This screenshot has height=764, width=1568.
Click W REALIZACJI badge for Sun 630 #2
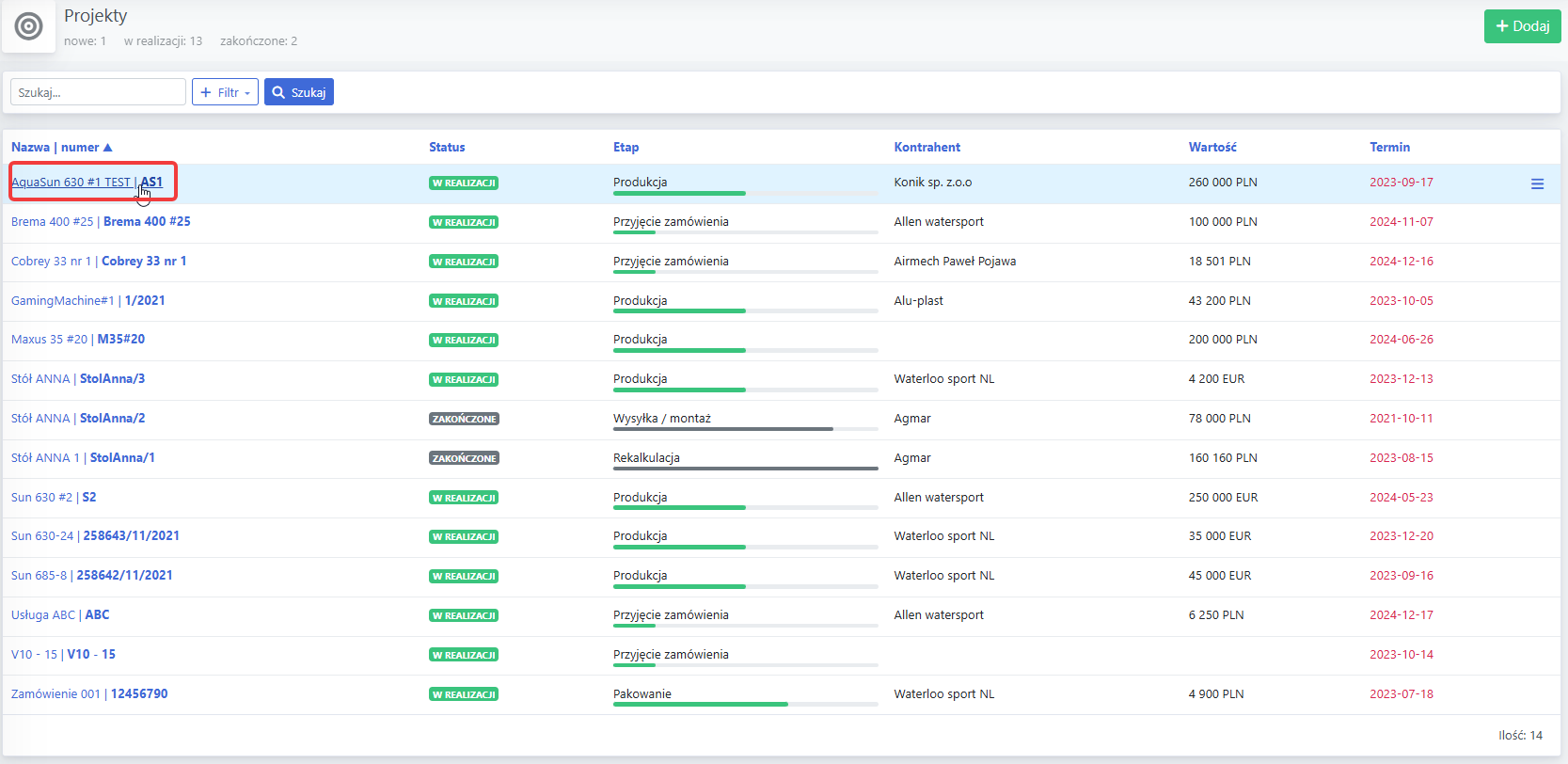coord(464,498)
